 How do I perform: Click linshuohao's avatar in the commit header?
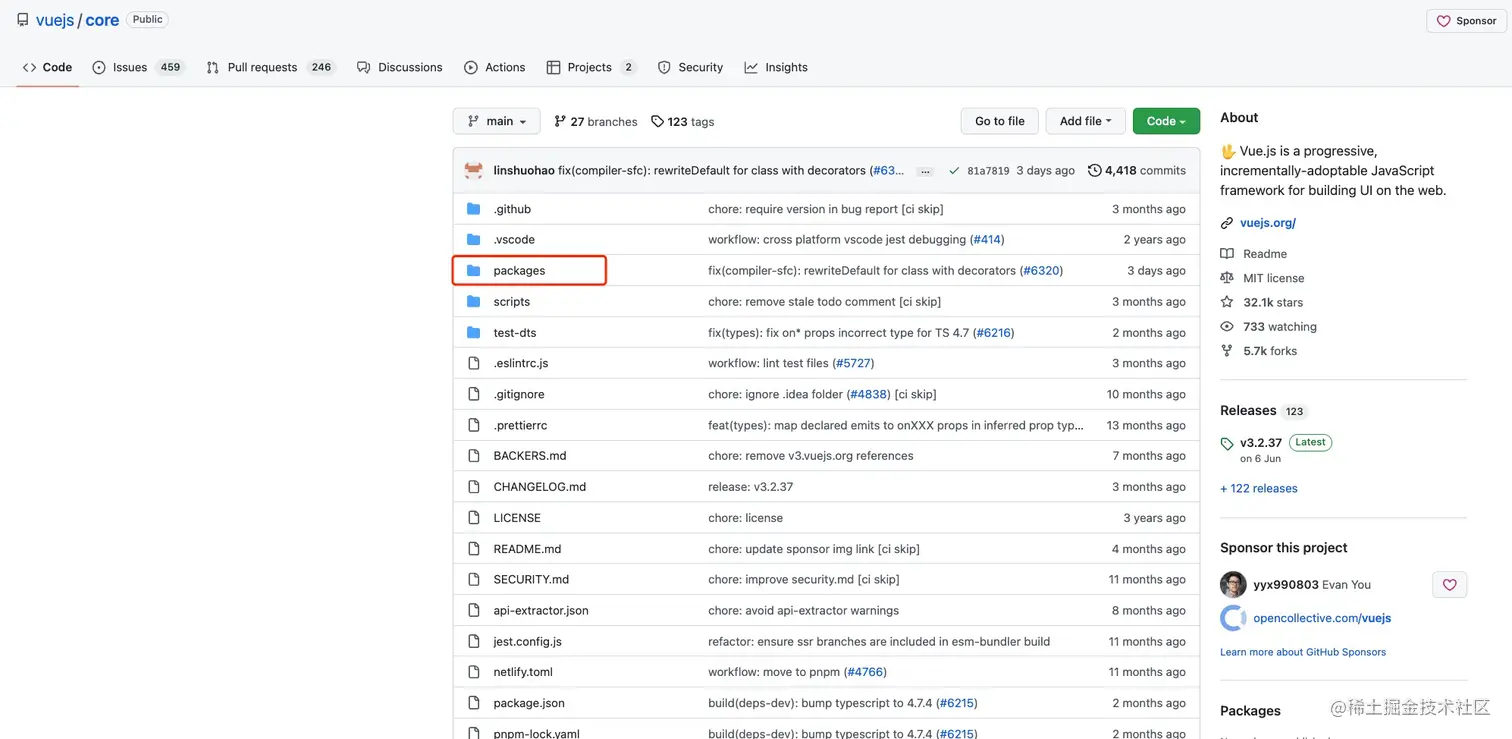click(474, 170)
